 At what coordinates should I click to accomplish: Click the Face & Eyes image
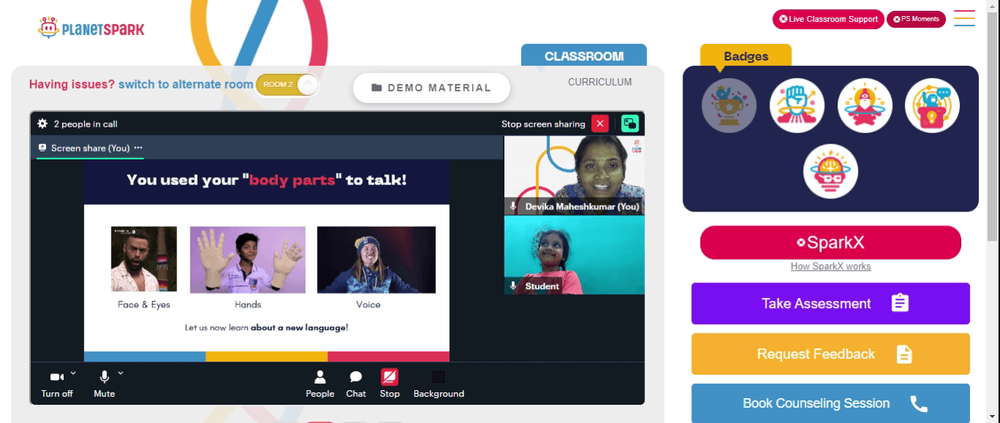click(143, 259)
